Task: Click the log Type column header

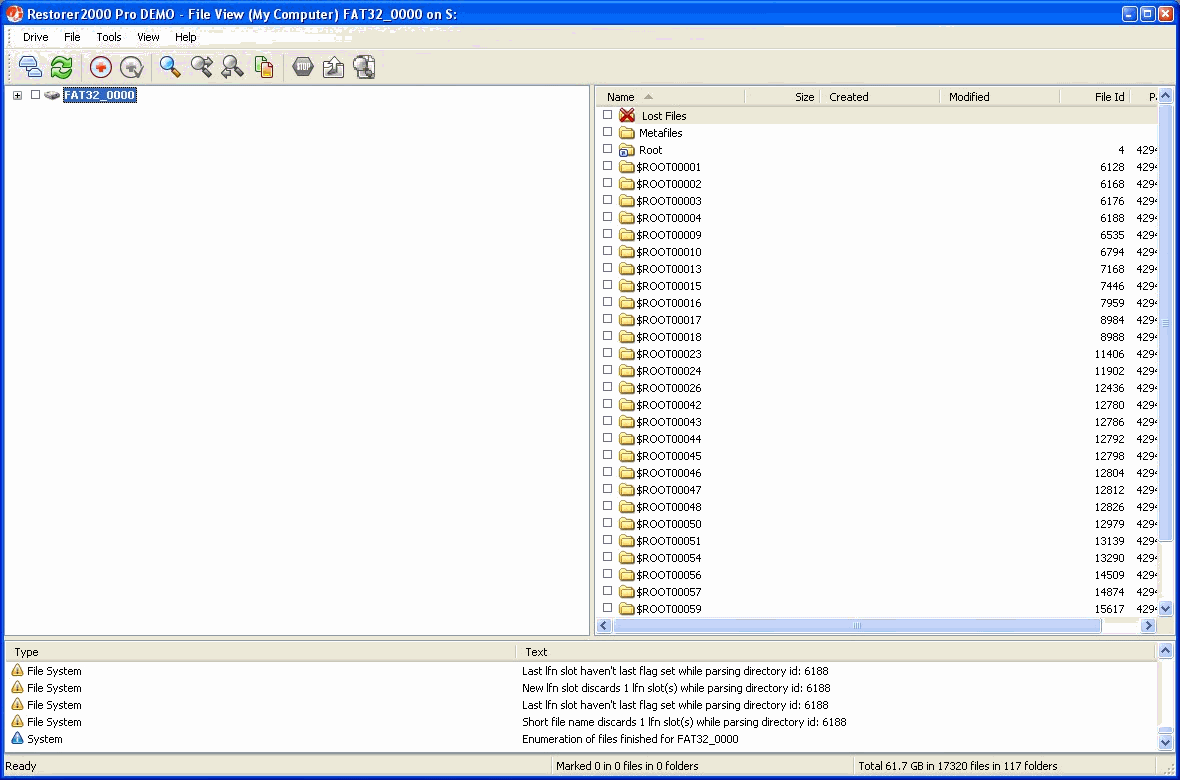Action: 260,652
